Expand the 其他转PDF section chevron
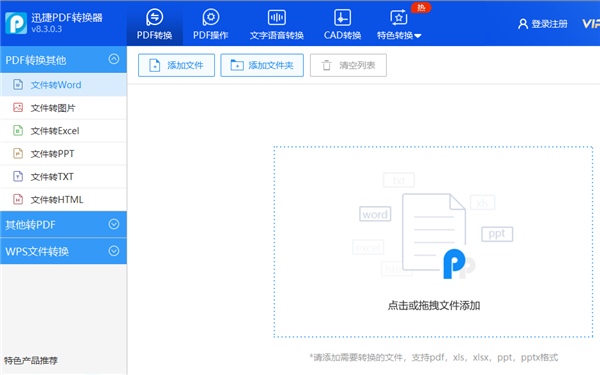600x375 pixels. click(114, 224)
